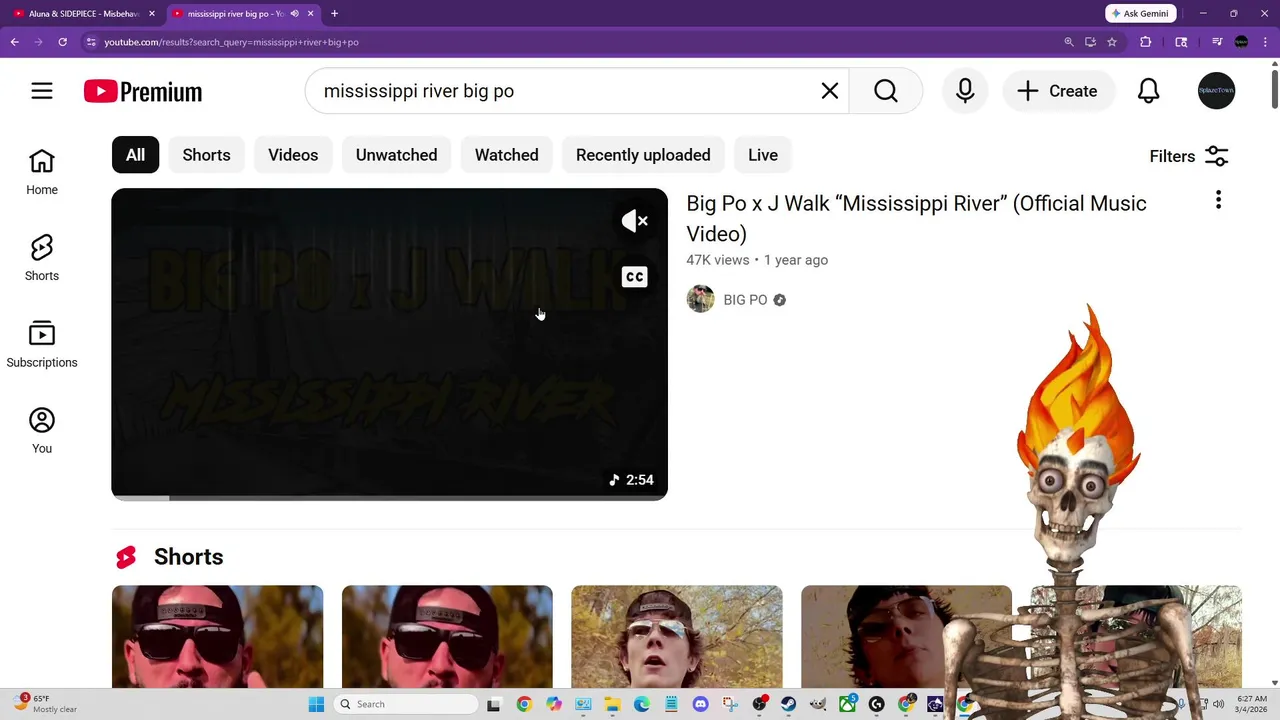The height and width of the screenshot is (720, 1280).
Task: Click the video preview progress bar
Action: tap(389, 497)
